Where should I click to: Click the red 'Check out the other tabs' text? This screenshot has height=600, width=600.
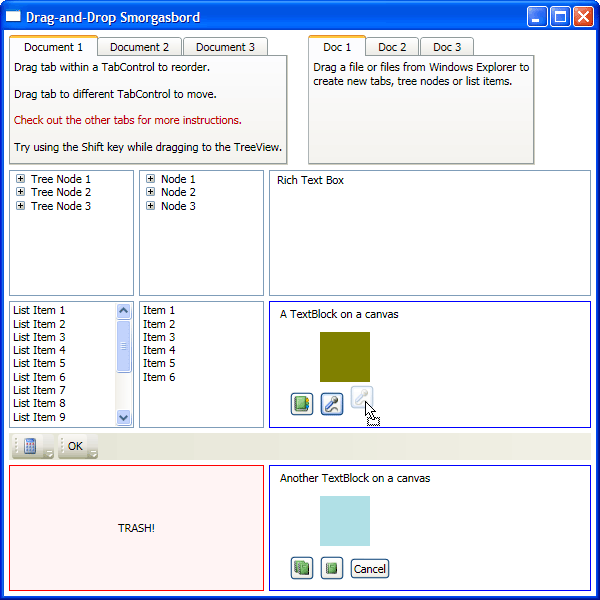click(128, 120)
